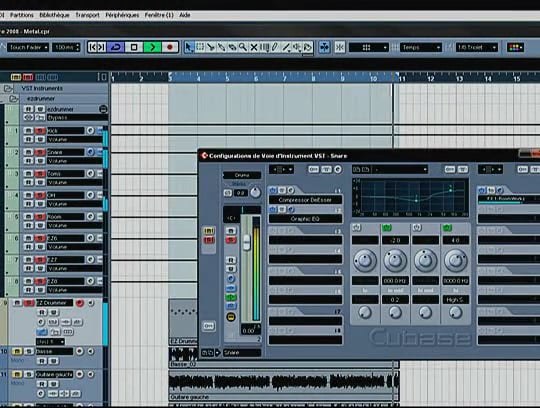Click the Bypass automation field of ezdrummer
The width and height of the screenshot is (540, 408).
76,118
